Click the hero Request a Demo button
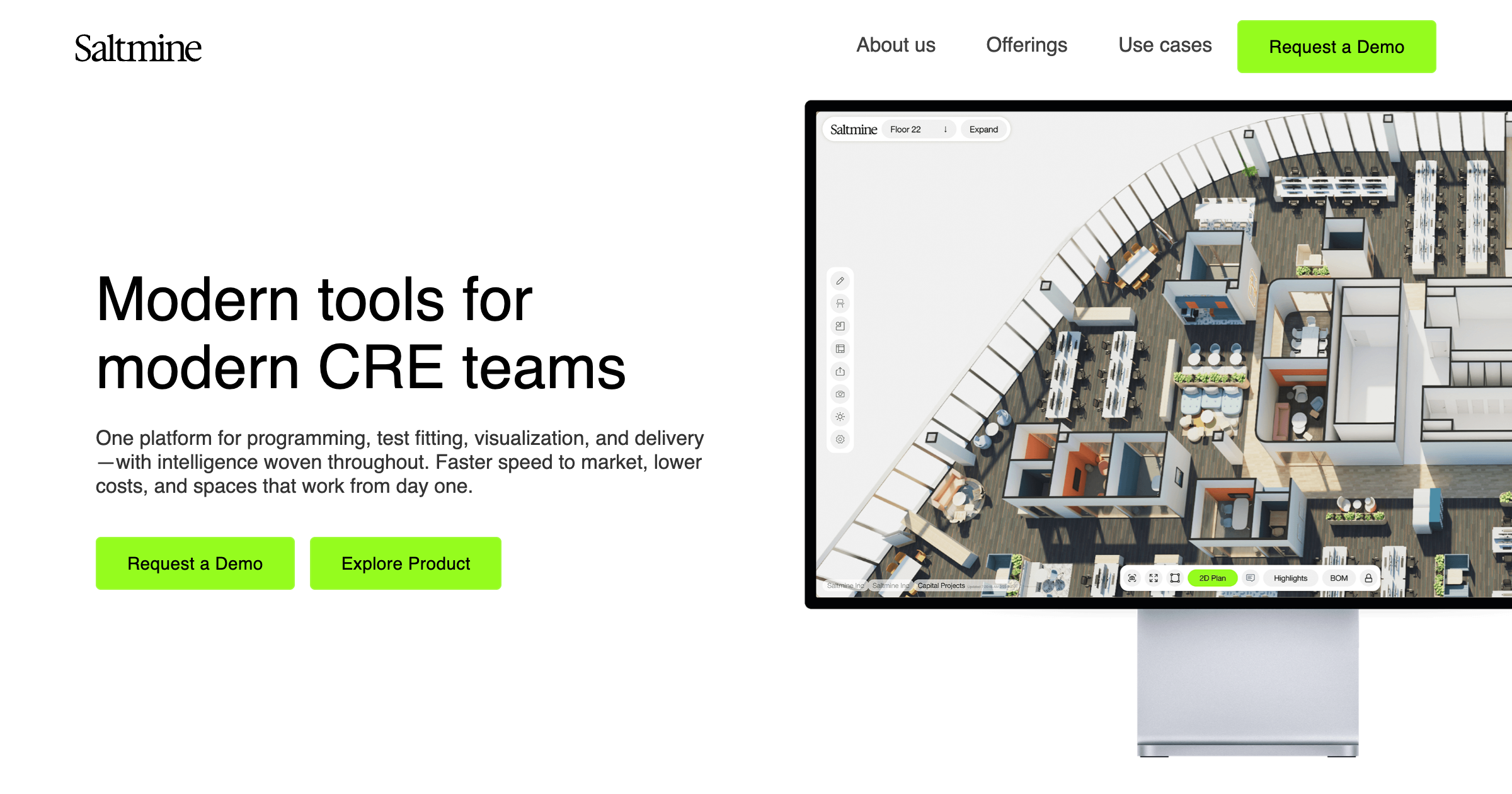The width and height of the screenshot is (1512, 794). coord(195,563)
